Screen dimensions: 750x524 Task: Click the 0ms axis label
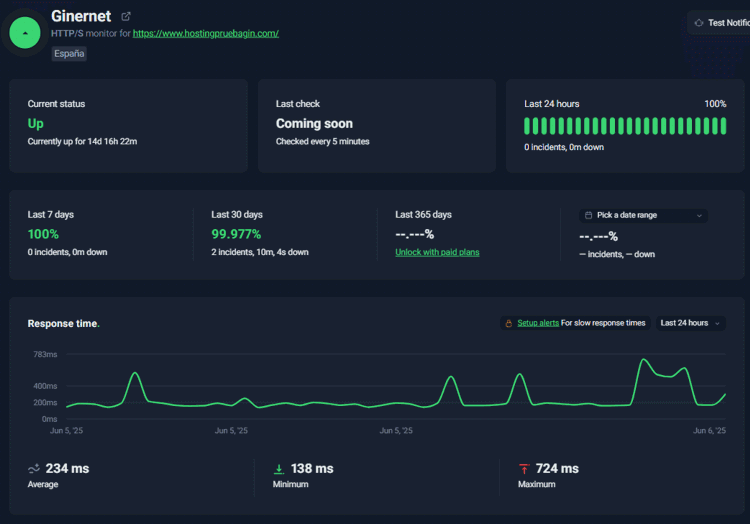click(x=49, y=419)
